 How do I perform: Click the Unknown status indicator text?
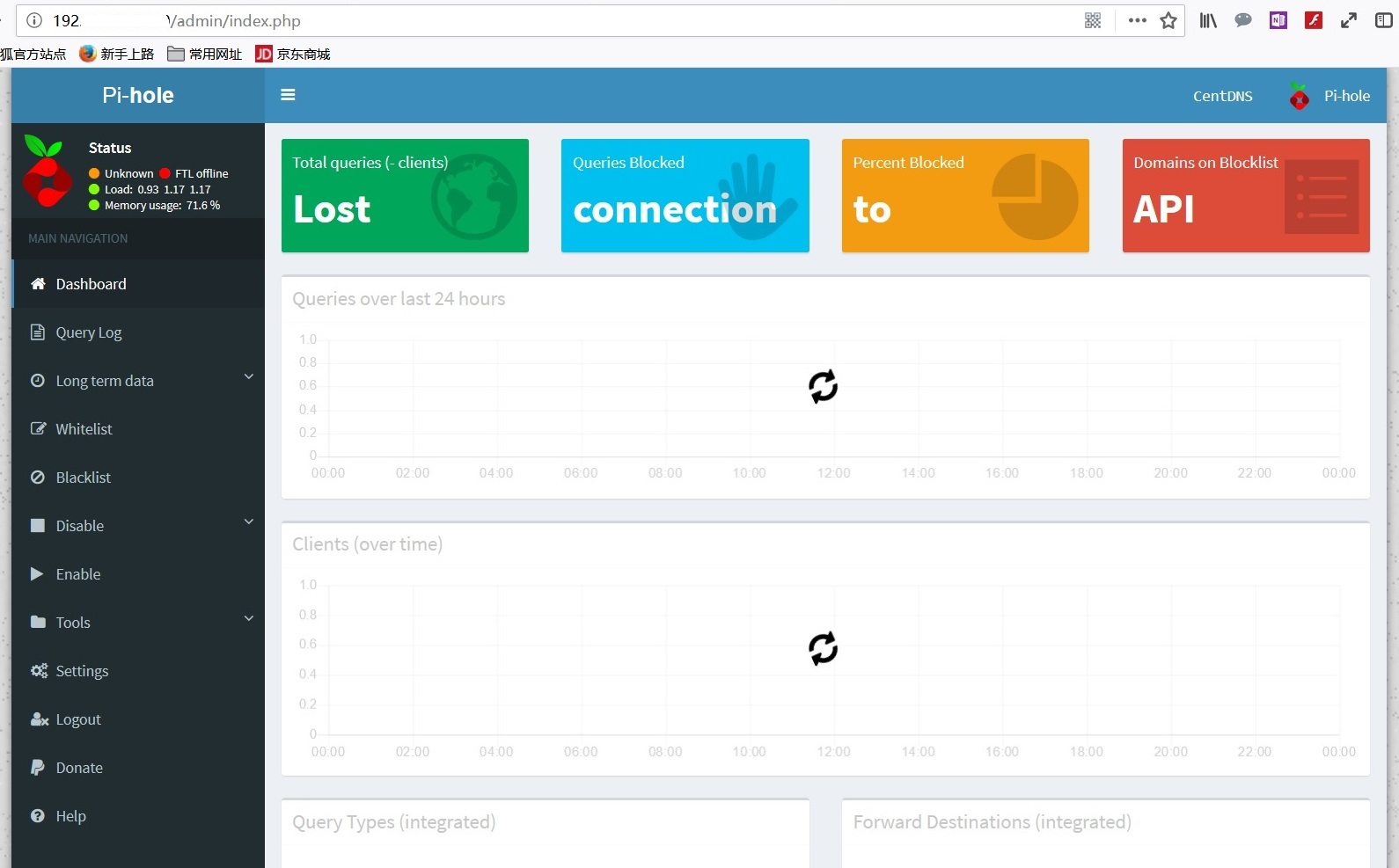click(x=129, y=173)
